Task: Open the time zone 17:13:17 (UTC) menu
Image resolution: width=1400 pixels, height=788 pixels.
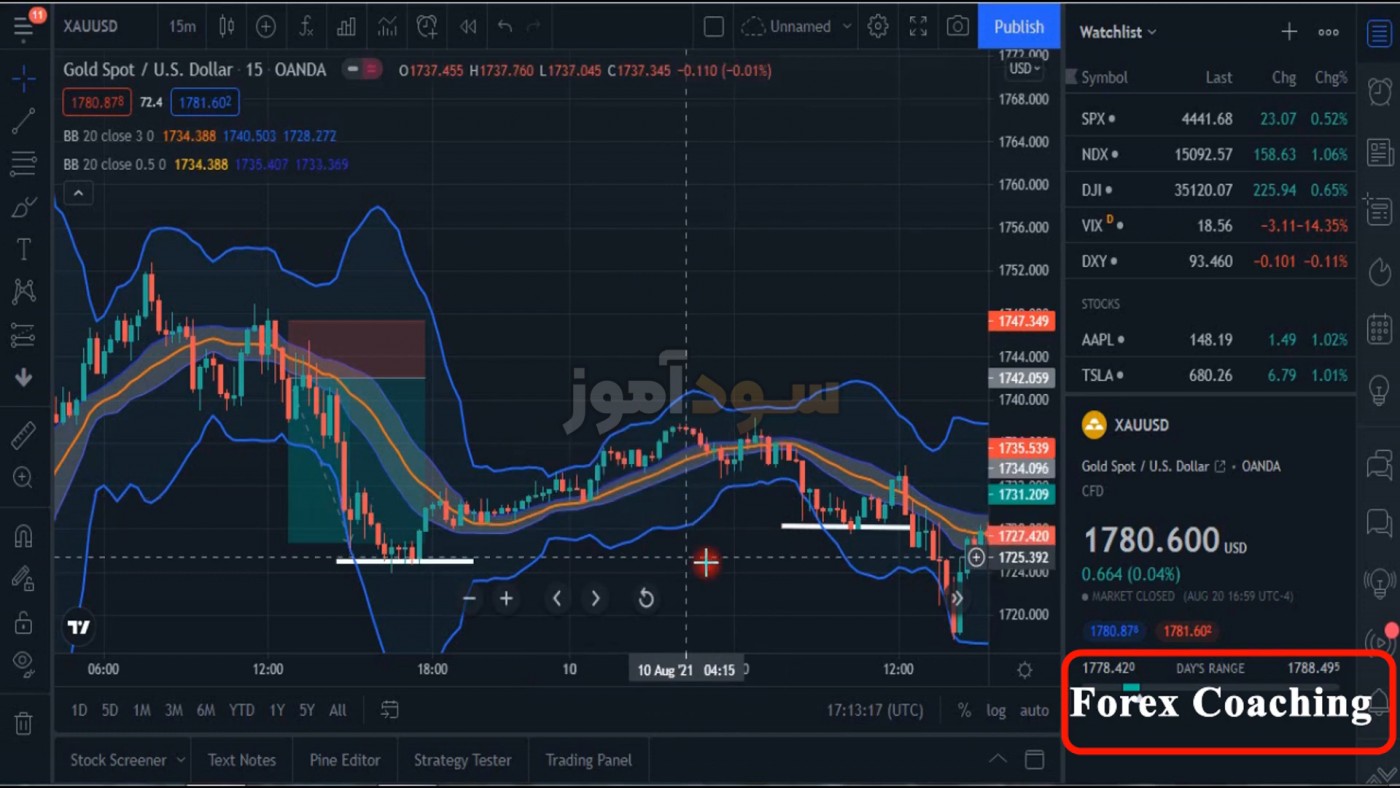Action: coord(875,710)
